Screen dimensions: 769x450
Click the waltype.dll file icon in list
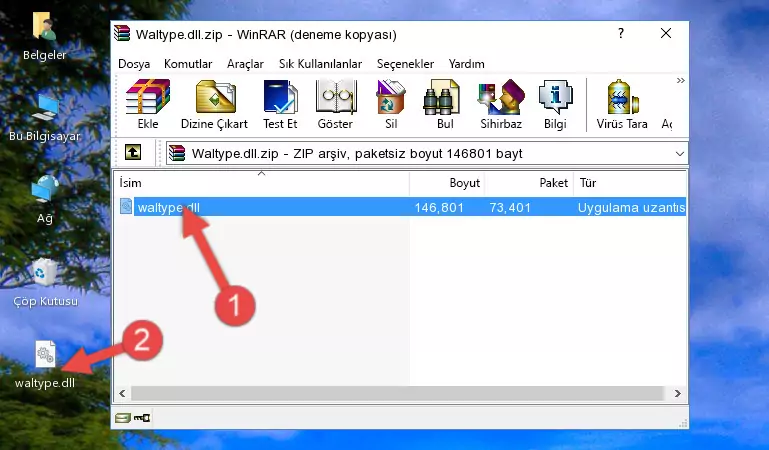[x=126, y=207]
